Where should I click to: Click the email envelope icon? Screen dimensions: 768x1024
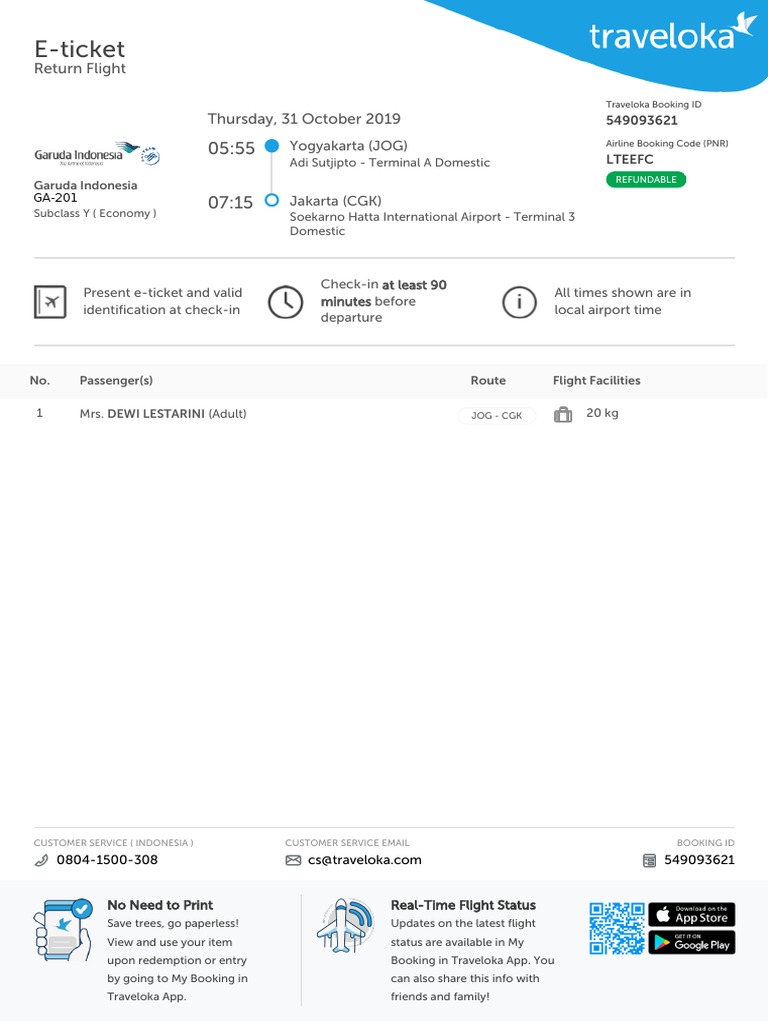[x=293, y=861]
